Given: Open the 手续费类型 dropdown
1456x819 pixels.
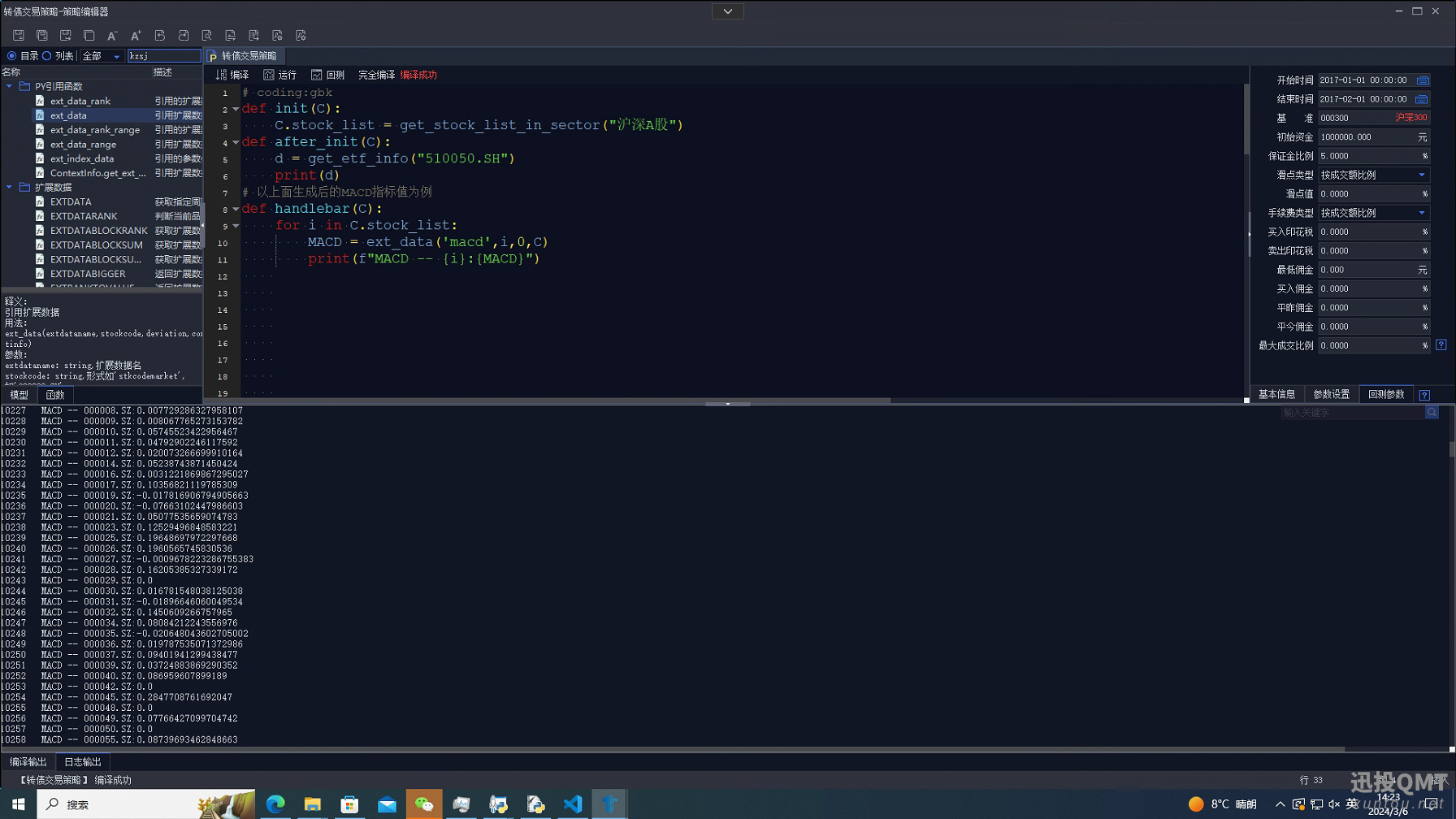Looking at the screenshot, I should [x=1373, y=213].
